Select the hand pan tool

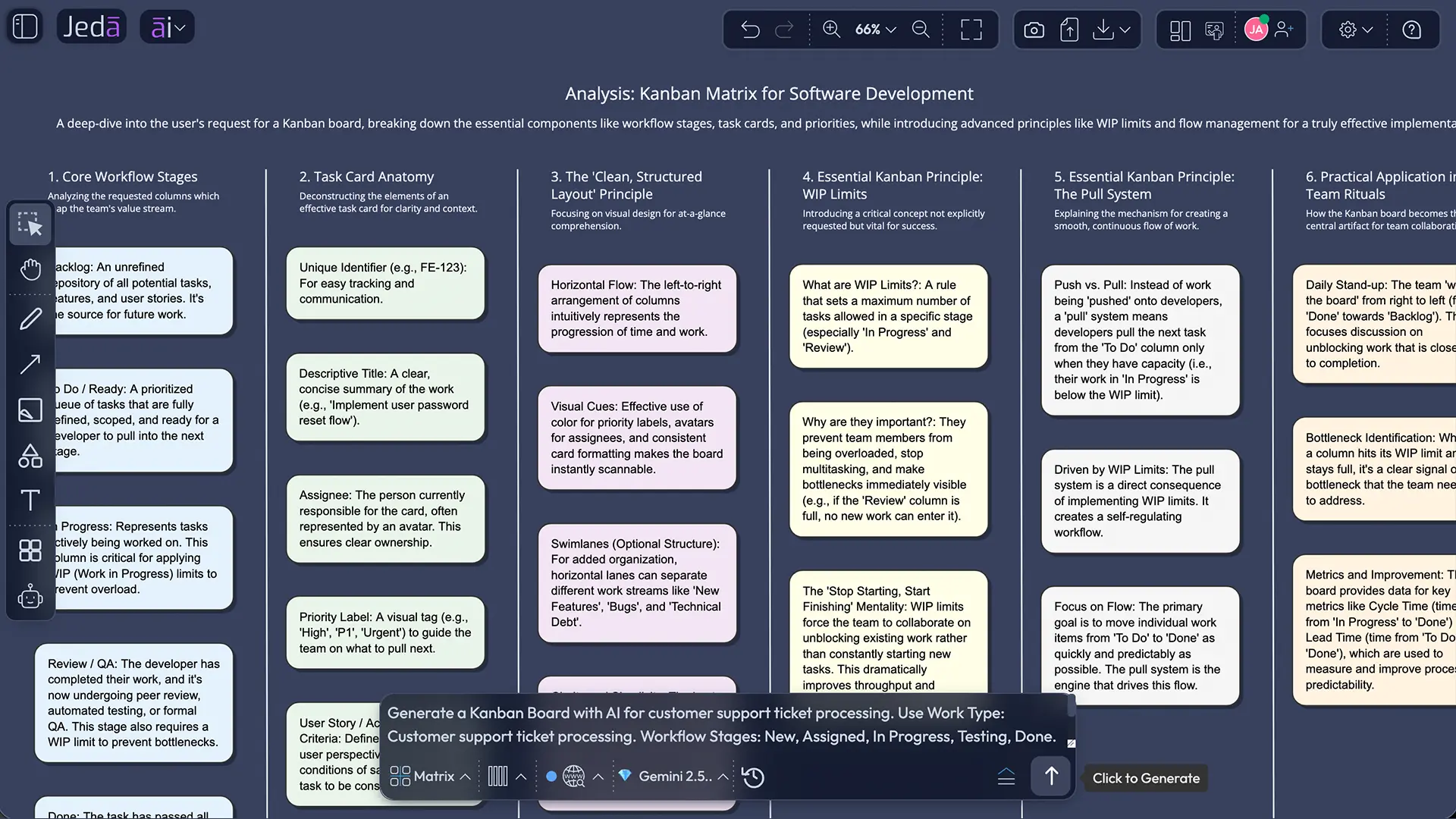pyautogui.click(x=30, y=269)
